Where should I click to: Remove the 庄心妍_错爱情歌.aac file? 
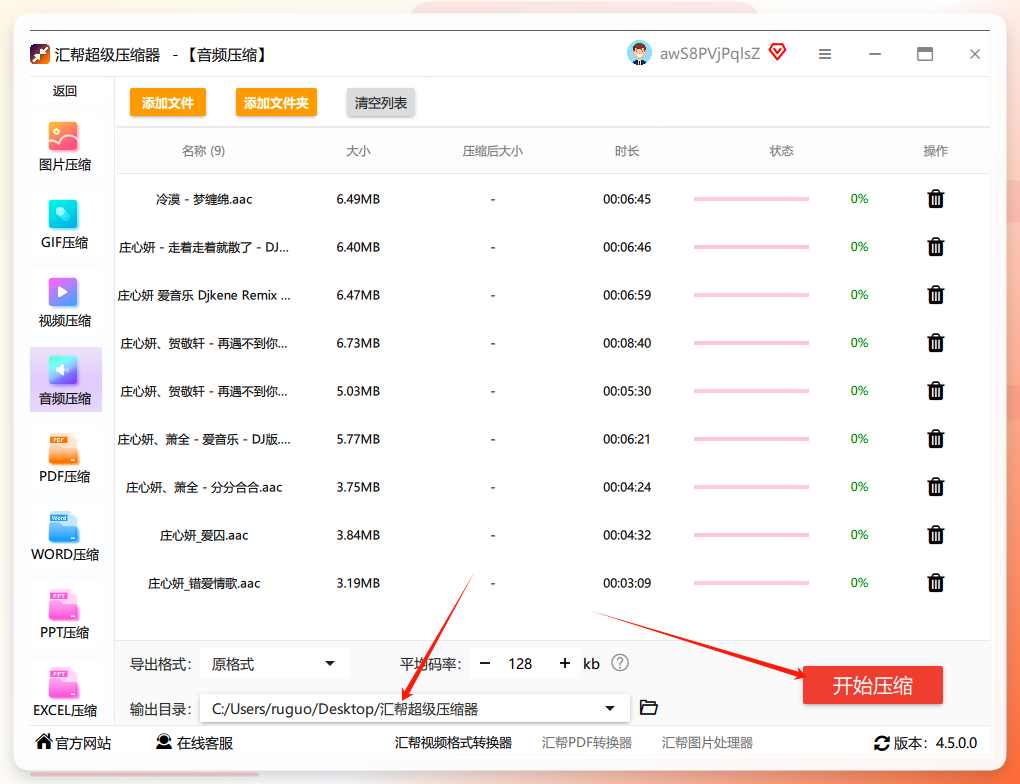pyautogui.click(x=935, y=583)
